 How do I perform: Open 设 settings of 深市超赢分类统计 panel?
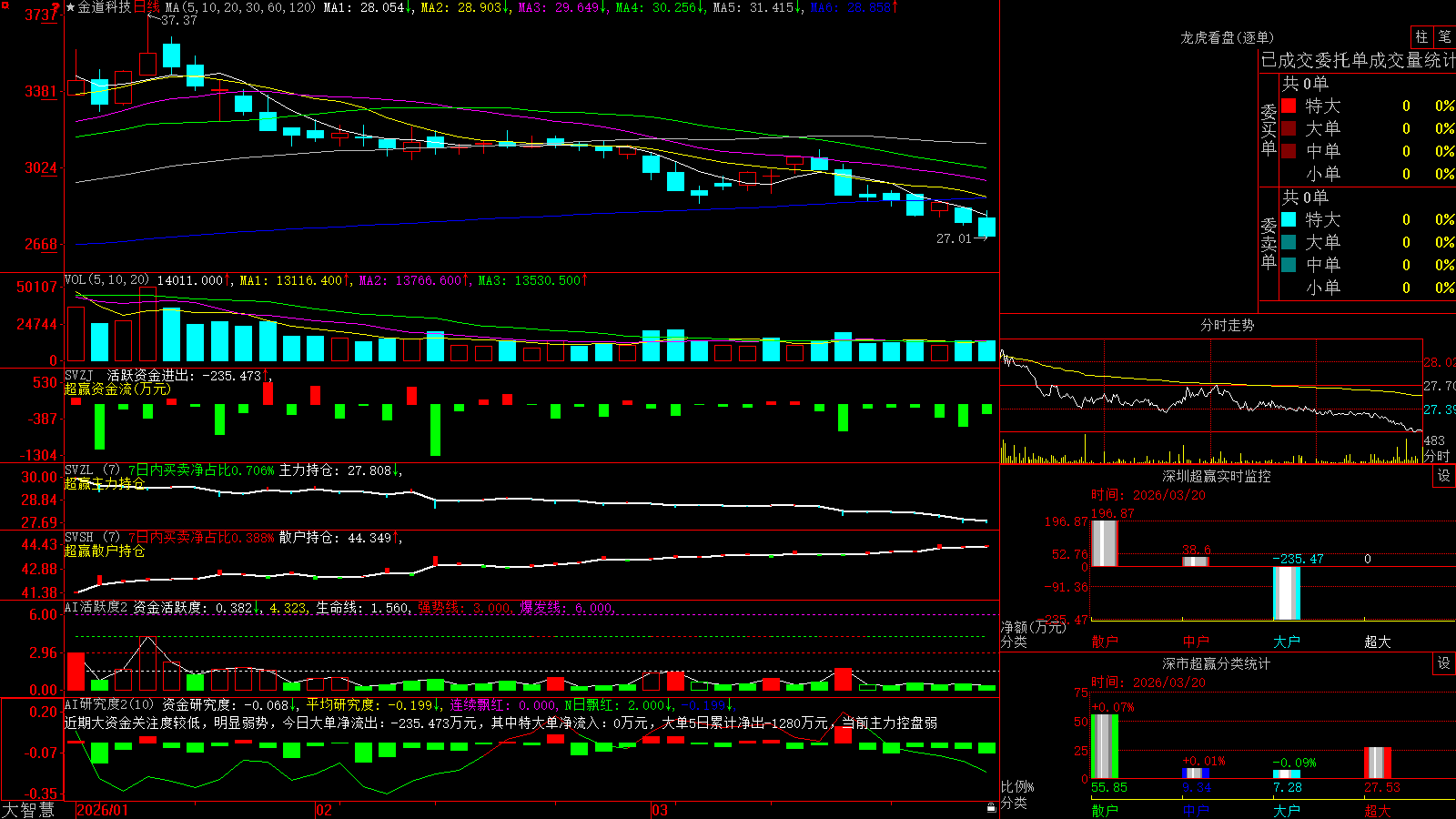(x=1444, y=663)
